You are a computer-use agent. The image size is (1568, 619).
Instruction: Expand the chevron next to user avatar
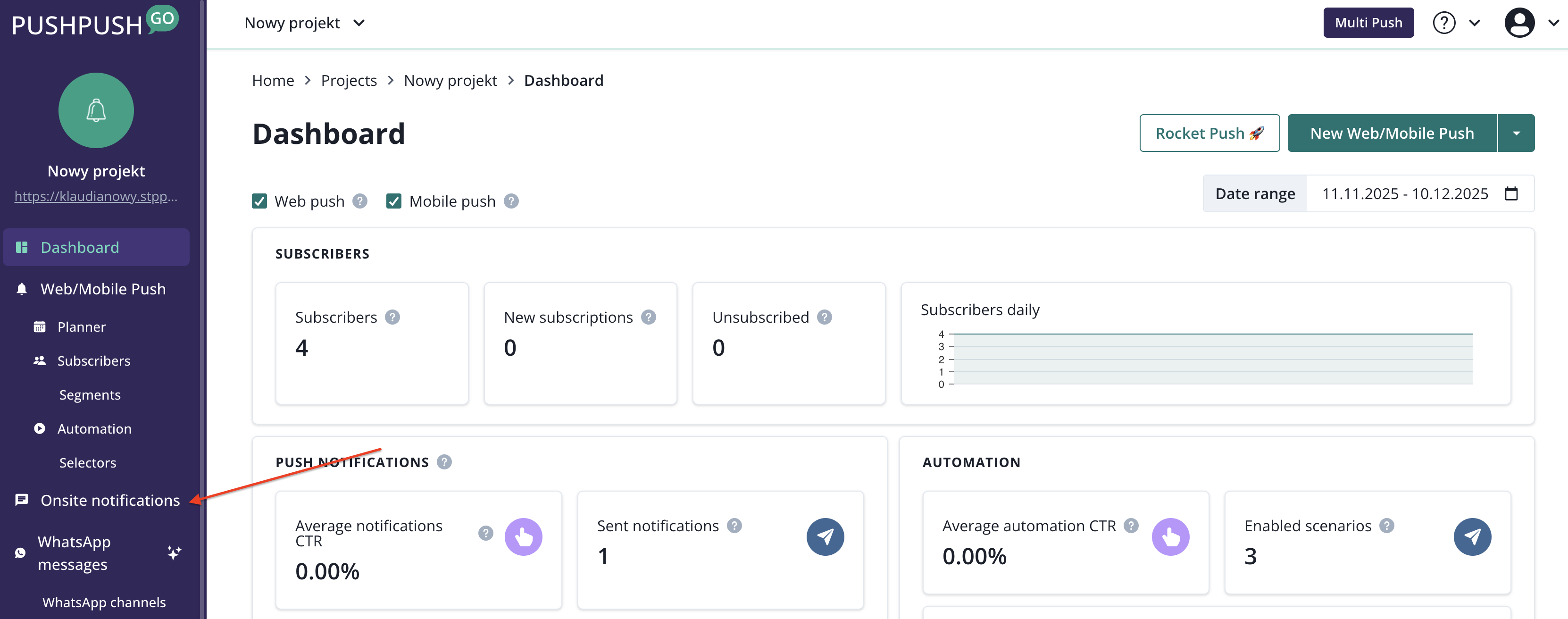(1553, 23)
